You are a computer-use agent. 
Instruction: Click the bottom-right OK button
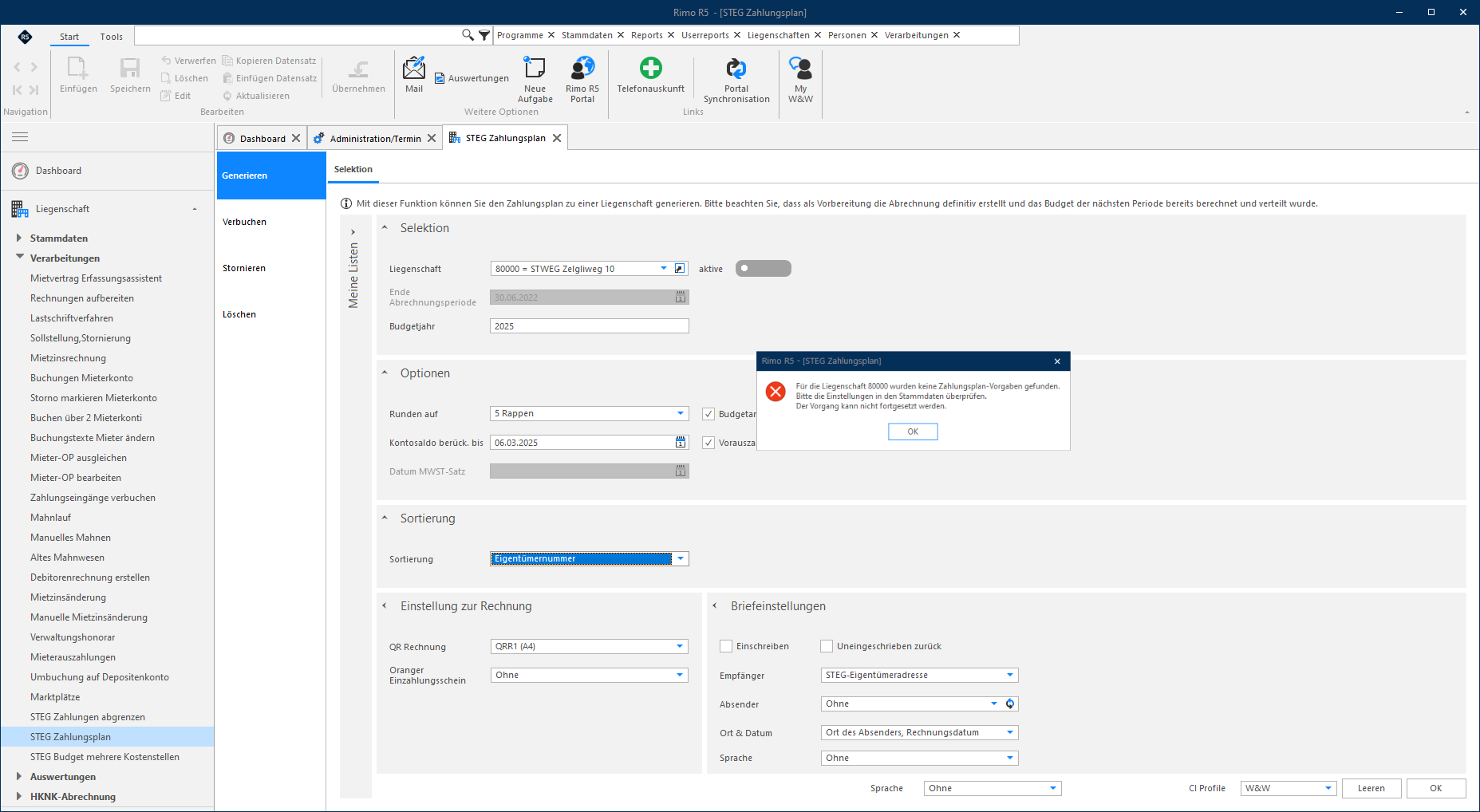[1435, 788]
